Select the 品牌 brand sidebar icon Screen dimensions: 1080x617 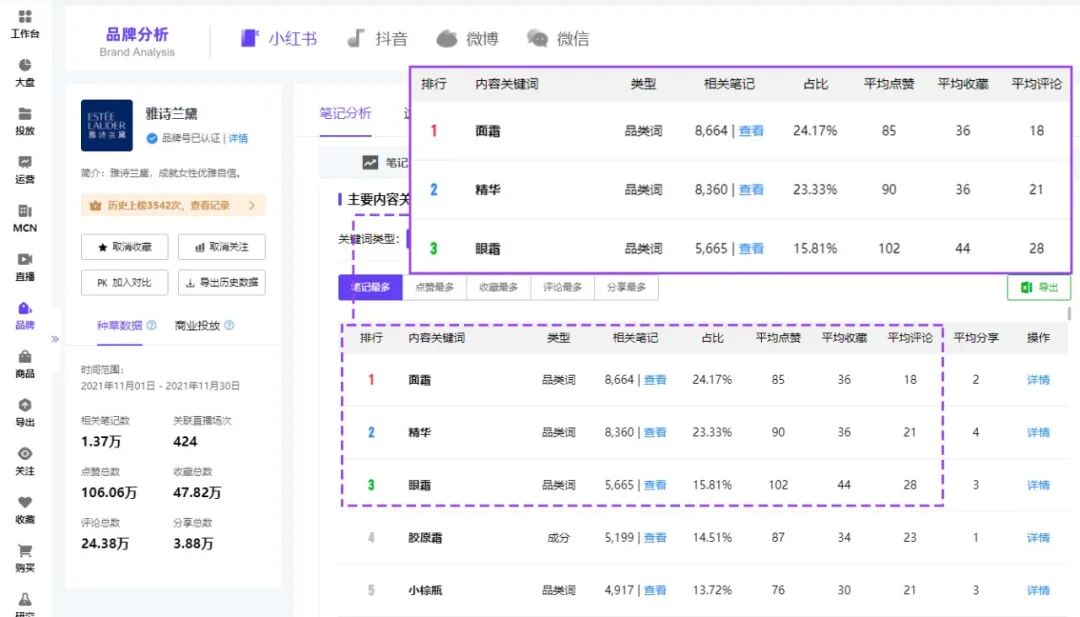[x=25, y=315]
